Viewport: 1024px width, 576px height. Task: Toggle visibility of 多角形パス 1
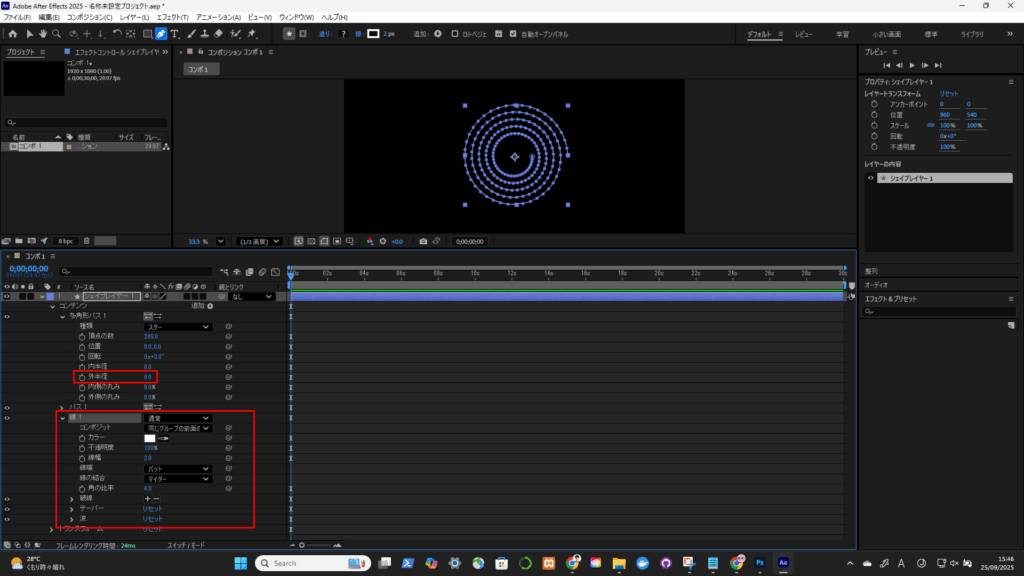coord(7,316)
